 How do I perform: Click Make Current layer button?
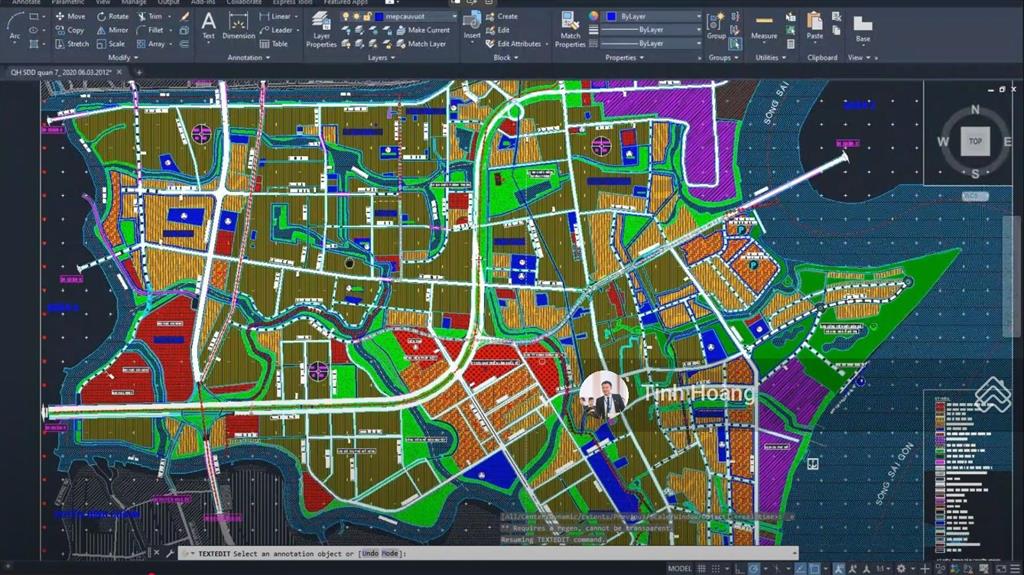click(423, 30)
